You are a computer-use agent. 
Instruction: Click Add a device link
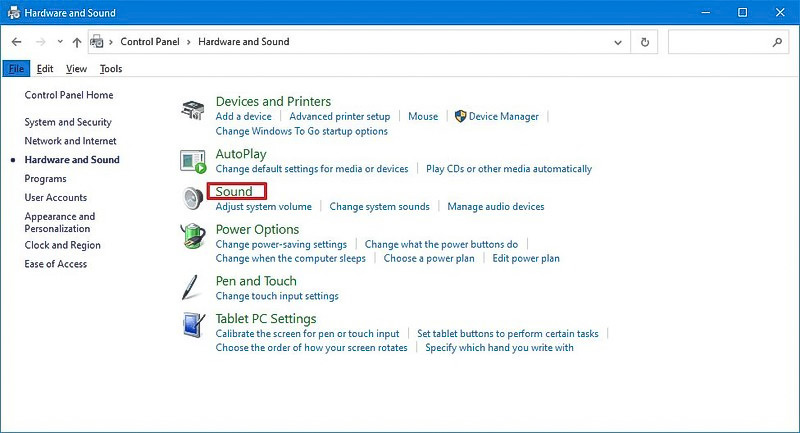pos(243,116)
